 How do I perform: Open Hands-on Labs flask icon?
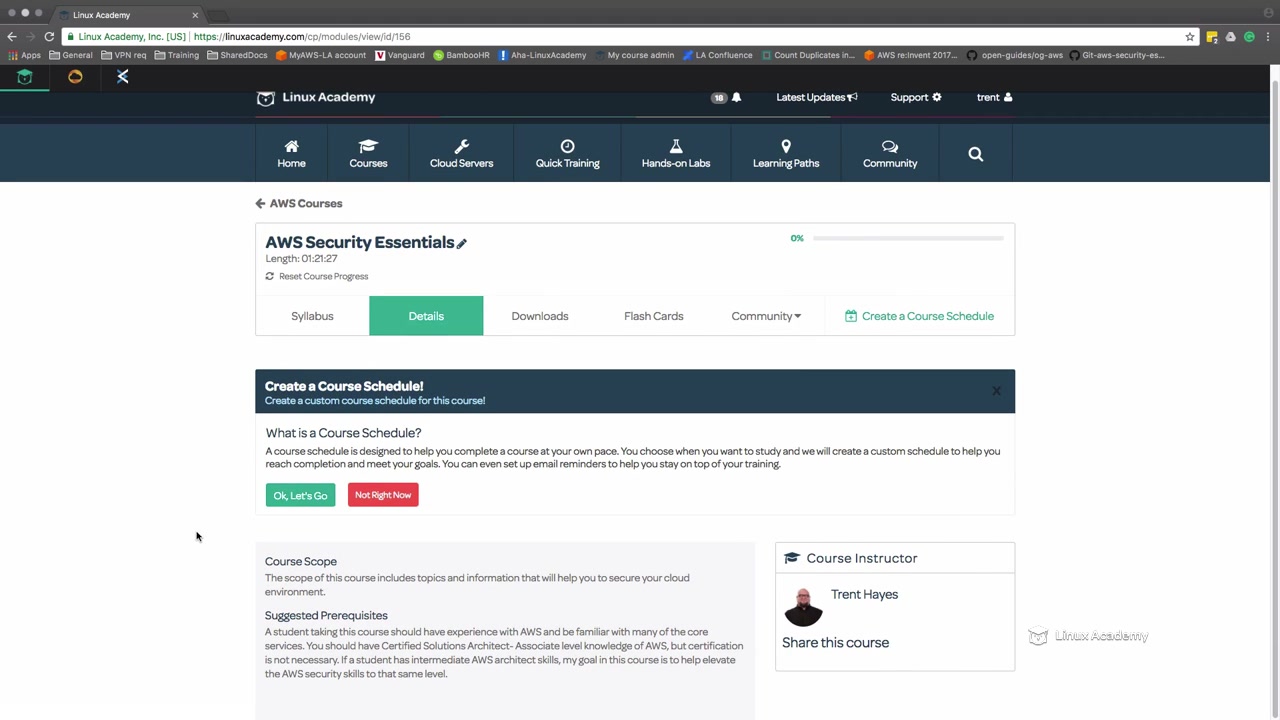tap(676, 147)
